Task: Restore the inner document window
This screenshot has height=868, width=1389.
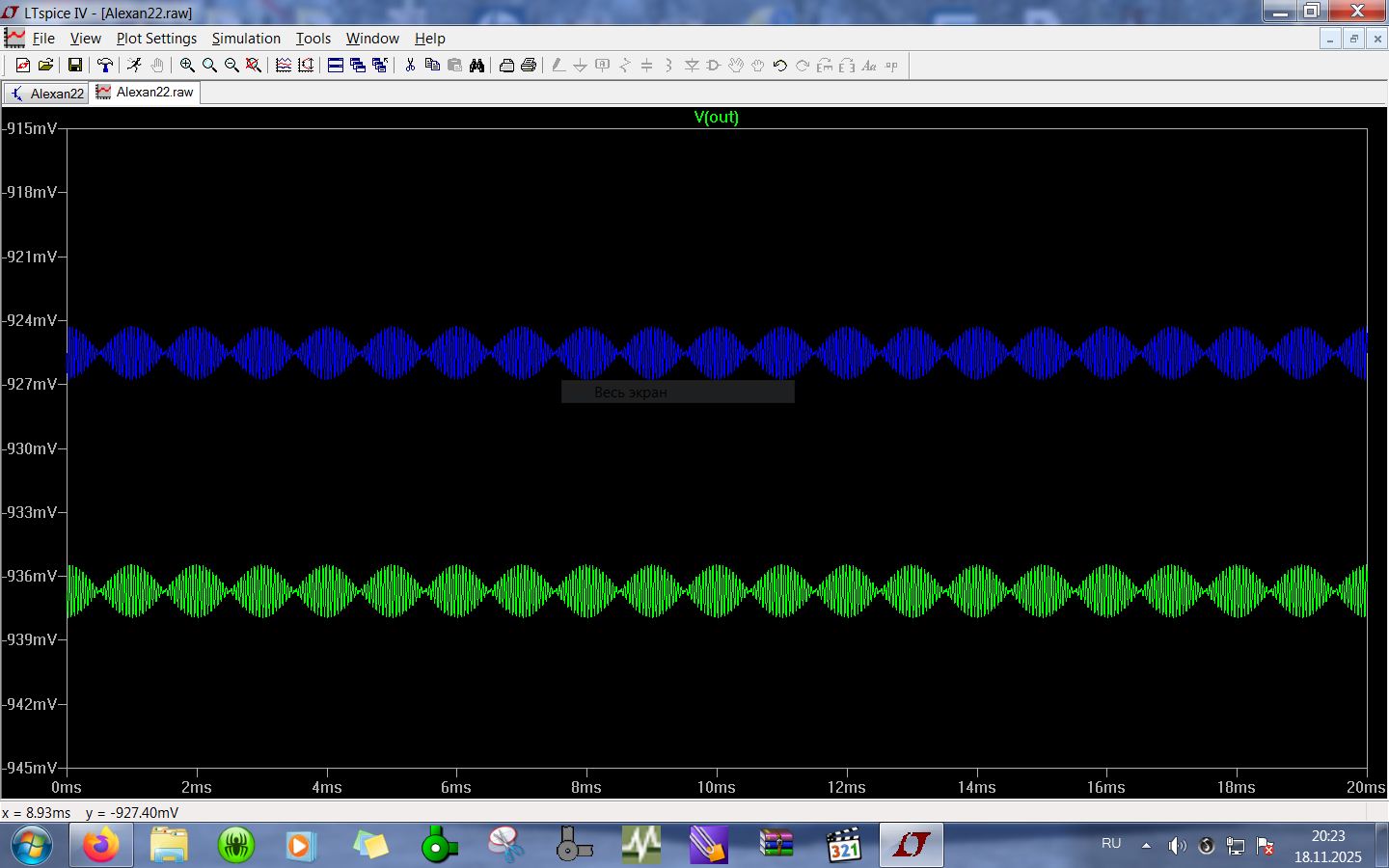Action: (1354, 39)
